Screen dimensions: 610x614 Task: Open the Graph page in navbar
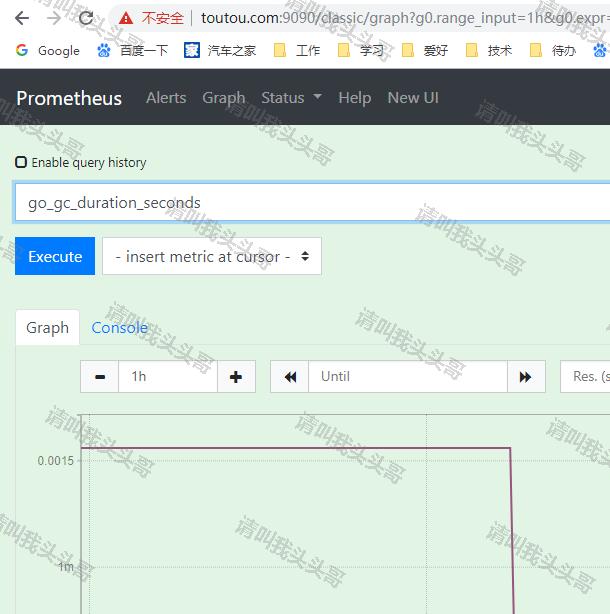[x=224, y=98]
